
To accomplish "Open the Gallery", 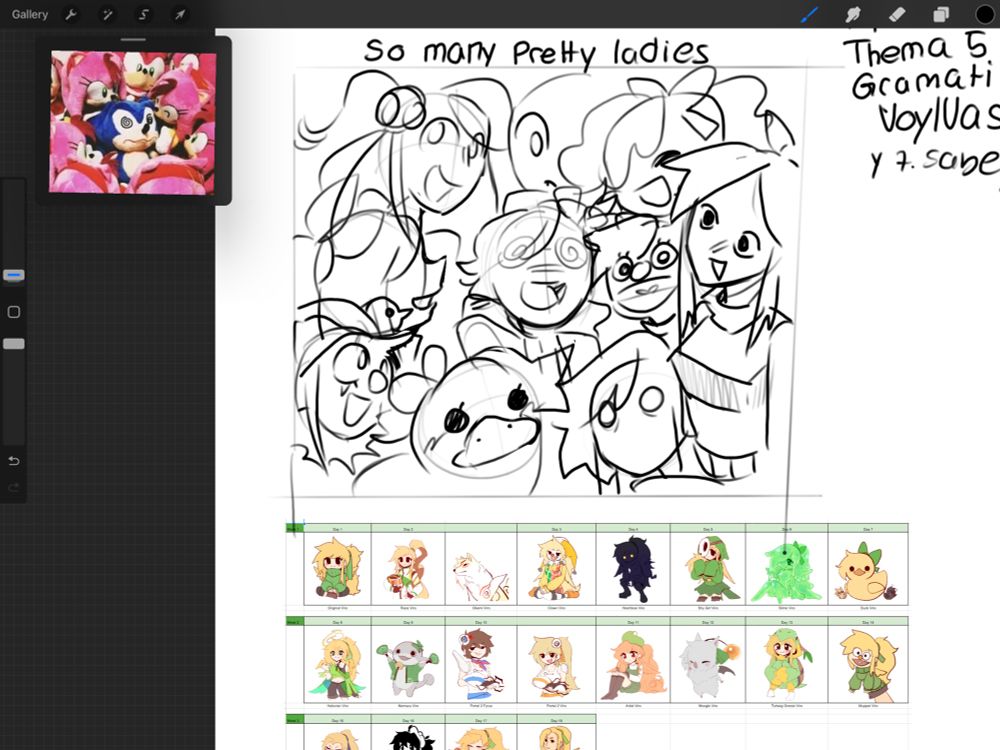I will [x=29, y=14].
